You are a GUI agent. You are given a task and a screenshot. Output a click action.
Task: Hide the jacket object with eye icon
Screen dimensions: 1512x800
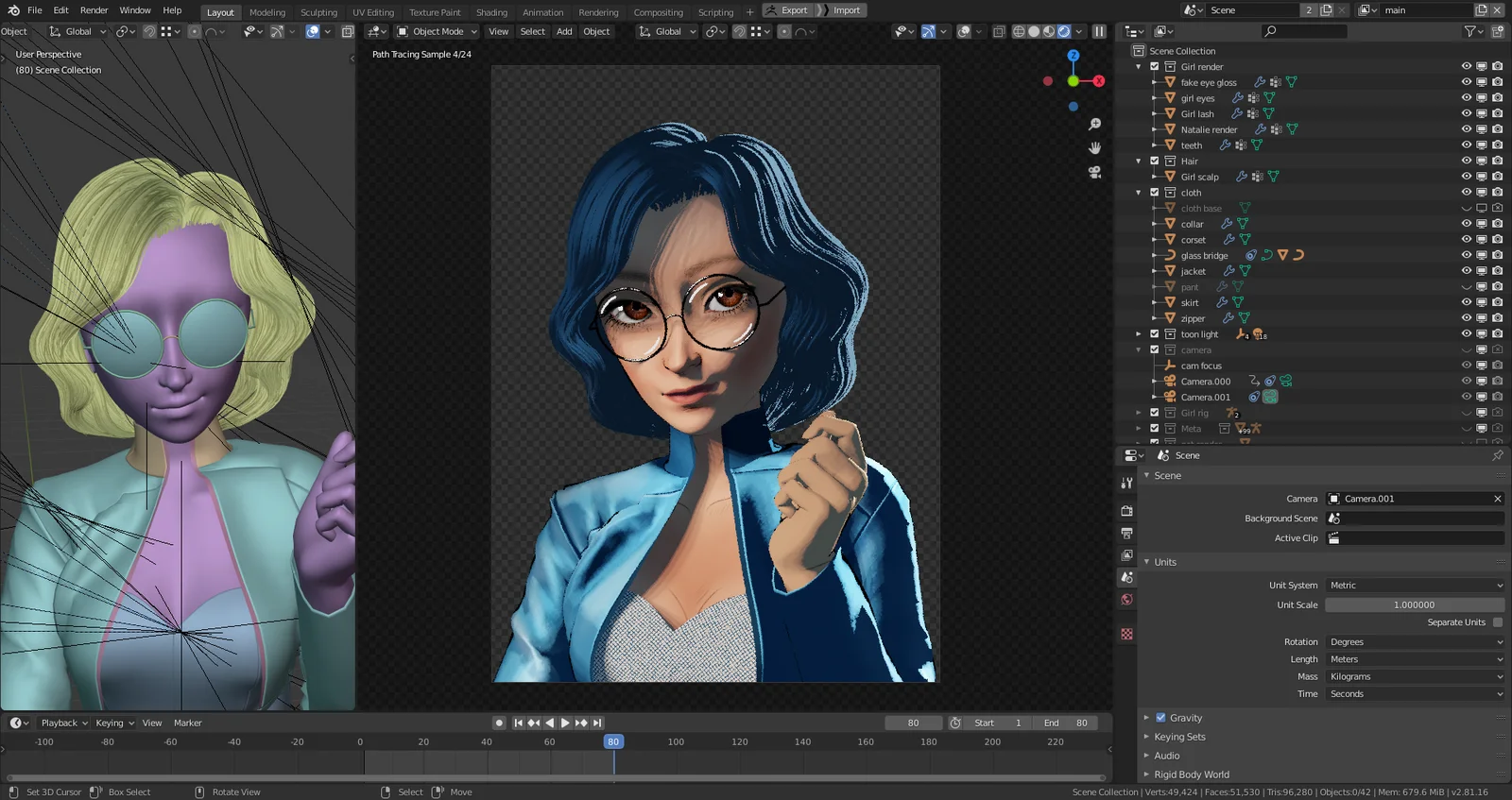(x=1466, y=271)
